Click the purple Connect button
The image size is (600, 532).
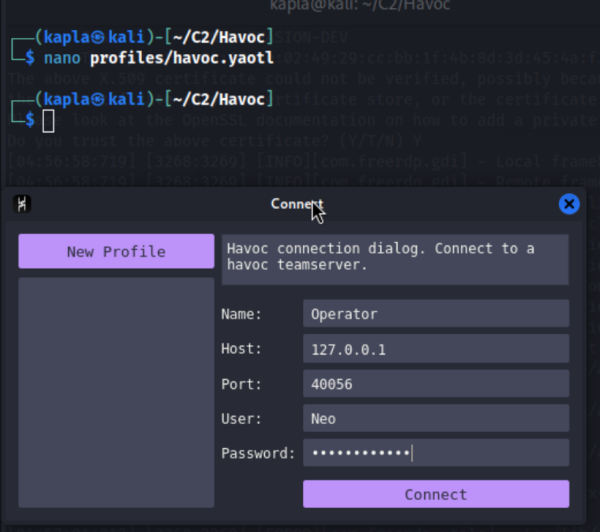click(x=436, y=494)
